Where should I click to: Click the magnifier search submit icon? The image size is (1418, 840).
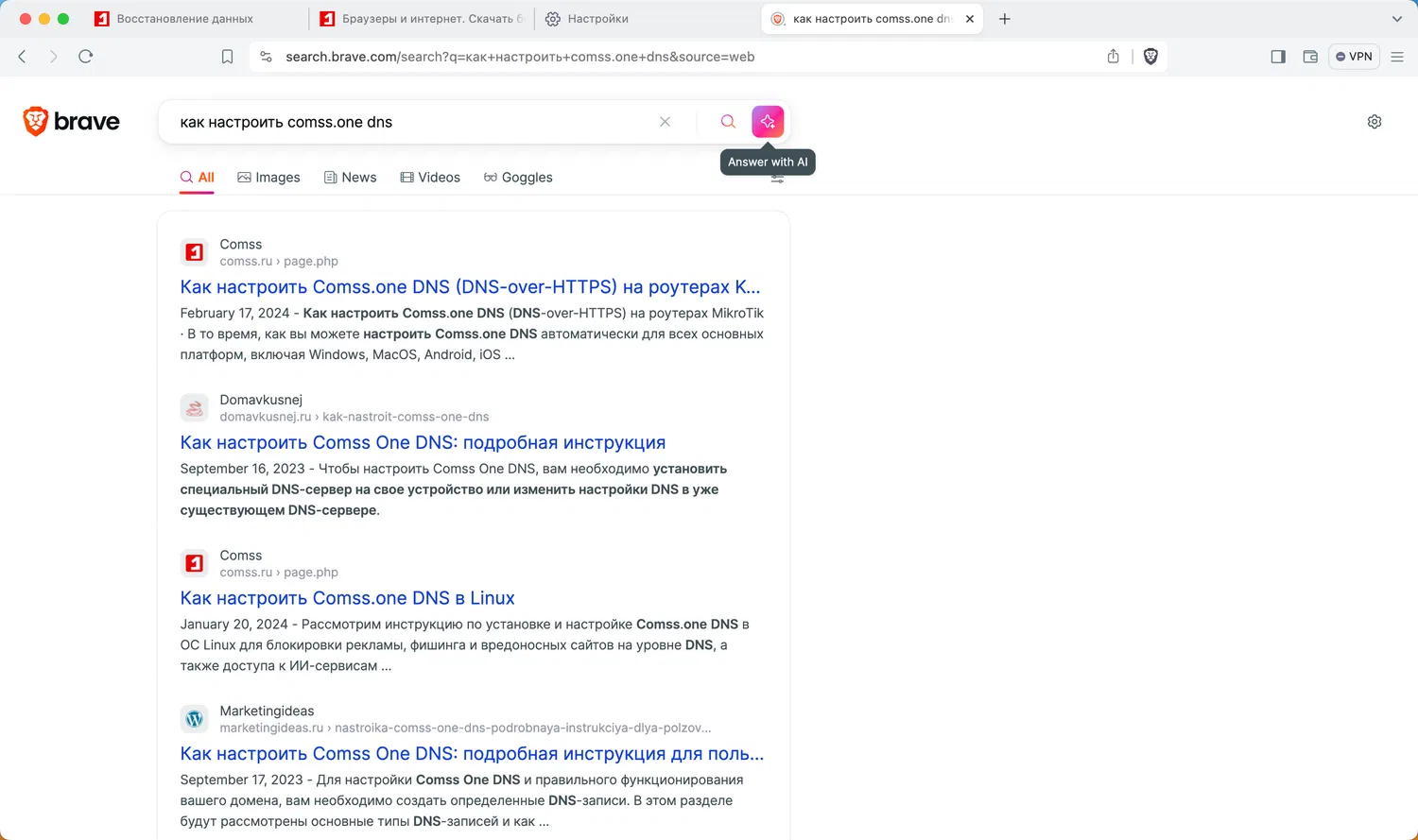click(x=728, y=122)
